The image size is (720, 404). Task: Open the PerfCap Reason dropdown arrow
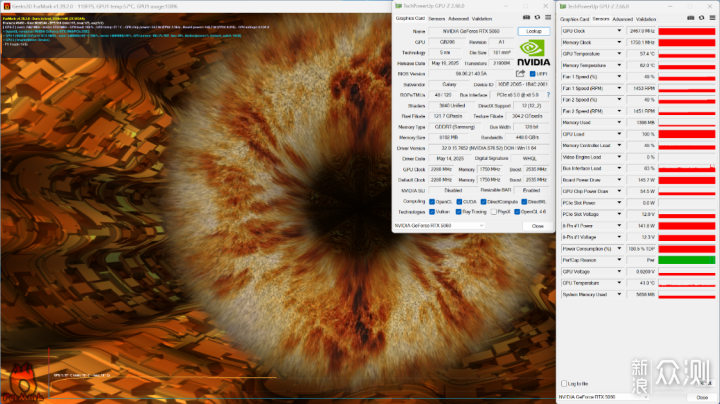click(619, 260)
